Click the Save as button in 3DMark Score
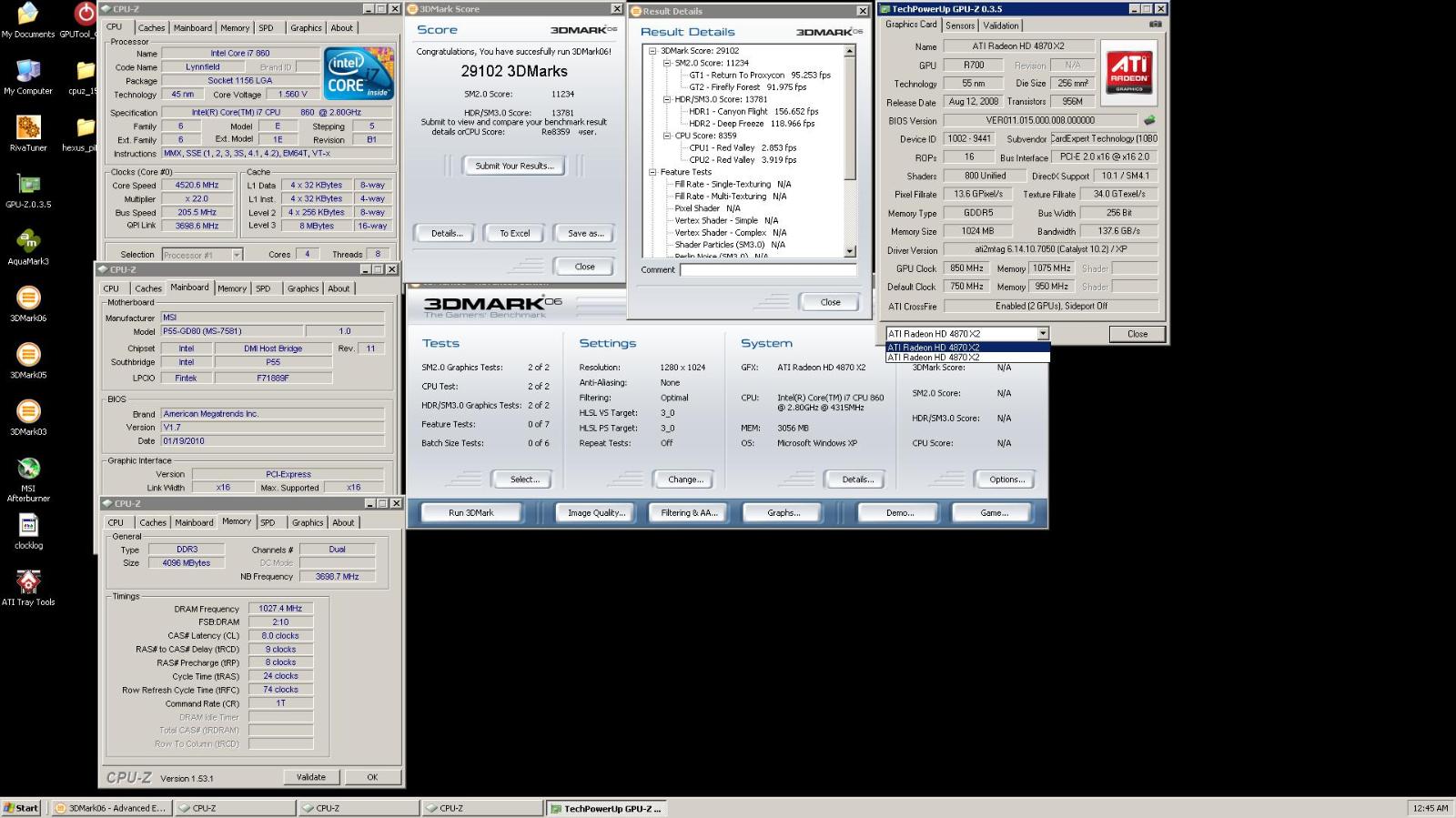 pyautogui.click(x=586, y=233)
